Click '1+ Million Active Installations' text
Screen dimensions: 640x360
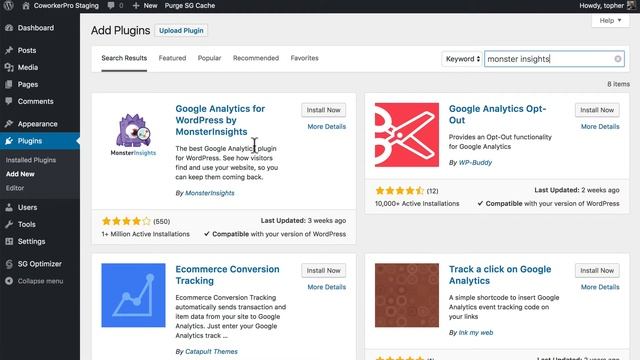(146, 234)
